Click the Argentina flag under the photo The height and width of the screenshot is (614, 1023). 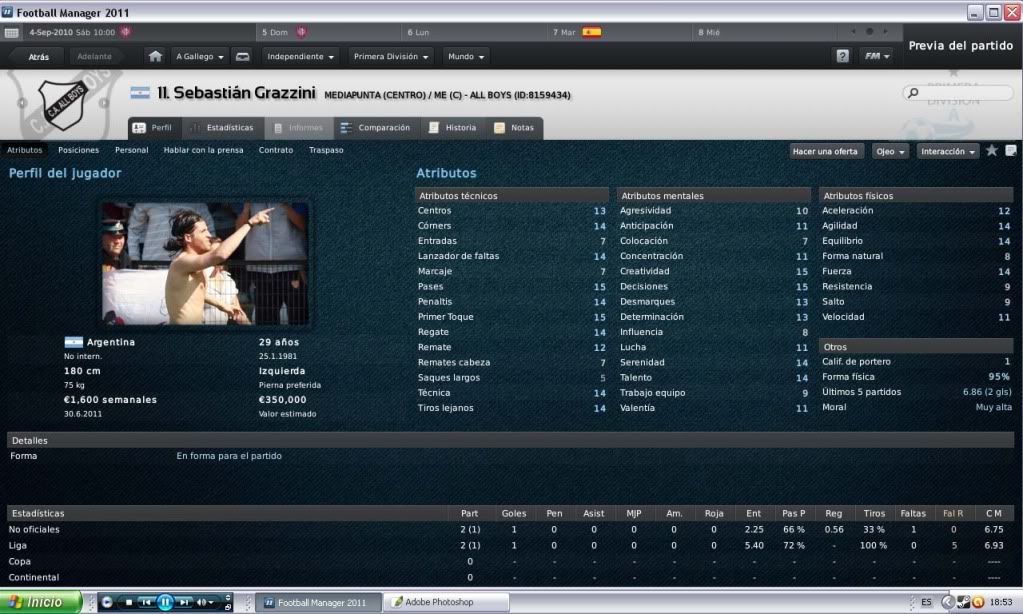coord(73,342)
